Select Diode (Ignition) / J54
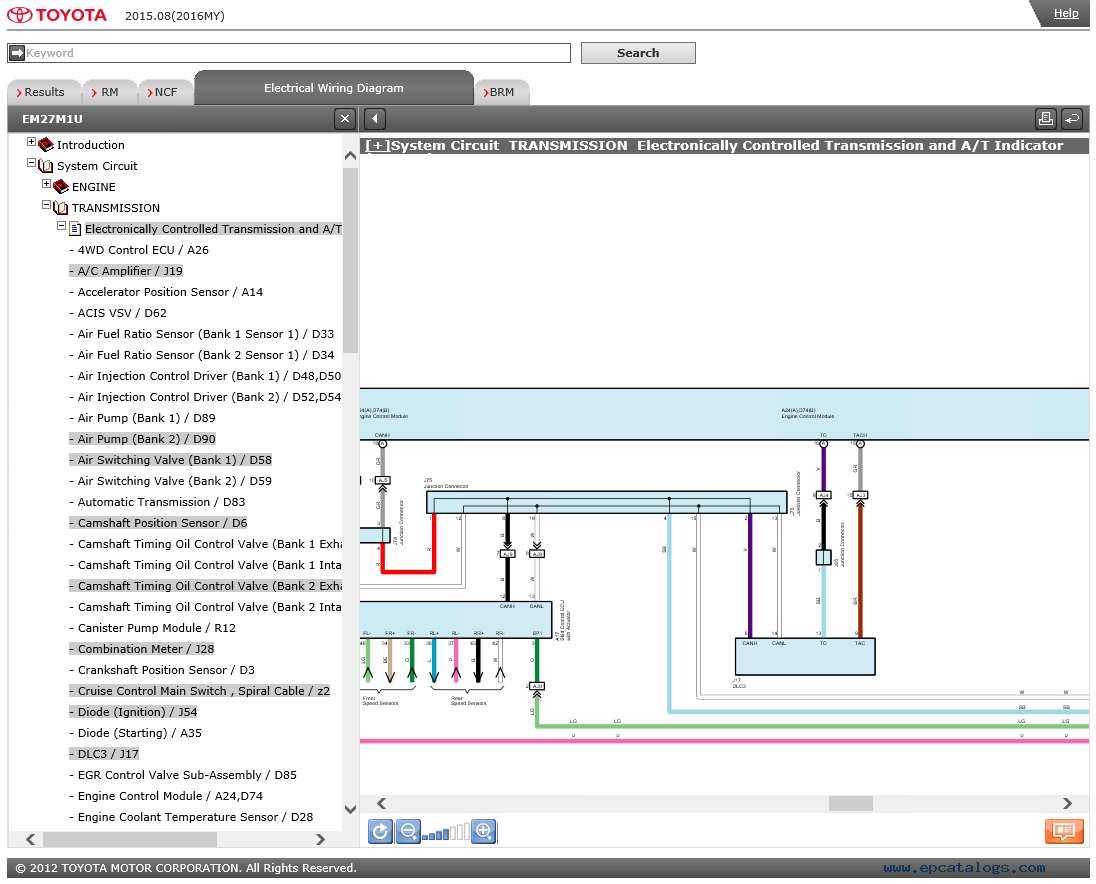This screenshot has width=1096, height=884. pyautogui.click(x=134, y=711)
